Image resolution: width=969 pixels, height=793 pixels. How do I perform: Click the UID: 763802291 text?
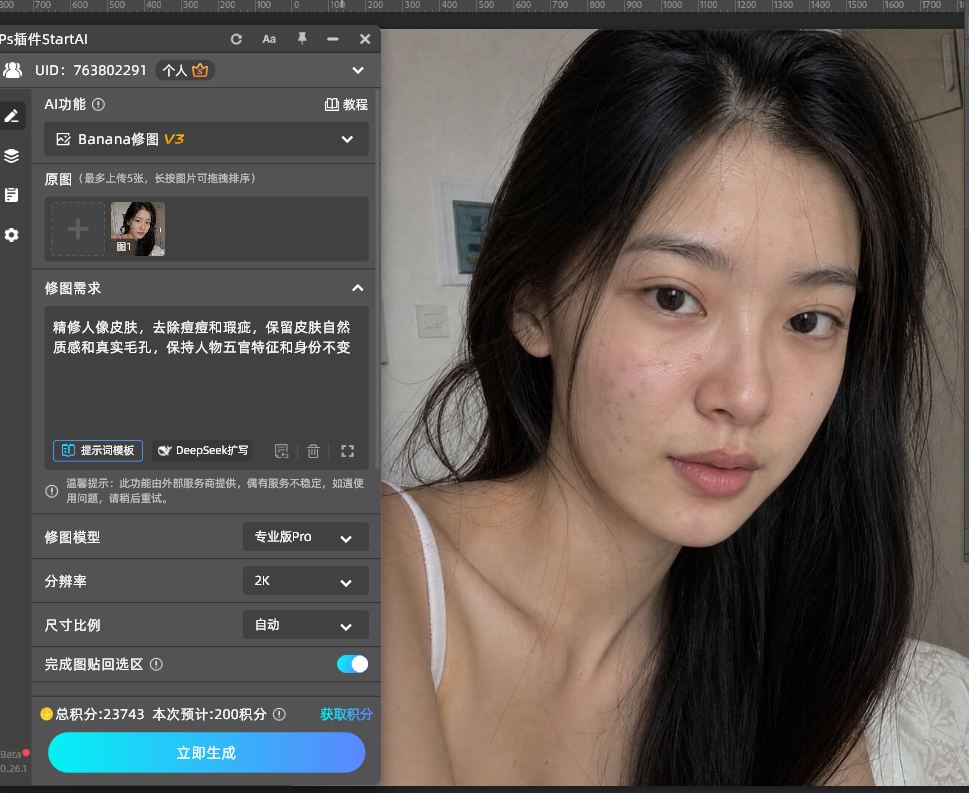click(x=91, y=70)
